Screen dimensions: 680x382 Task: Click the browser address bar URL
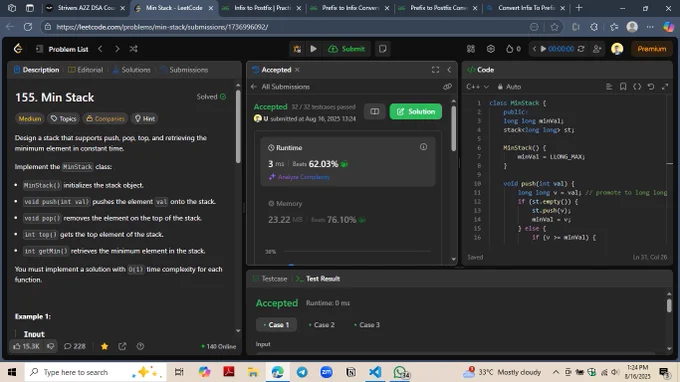click(162, 27)
